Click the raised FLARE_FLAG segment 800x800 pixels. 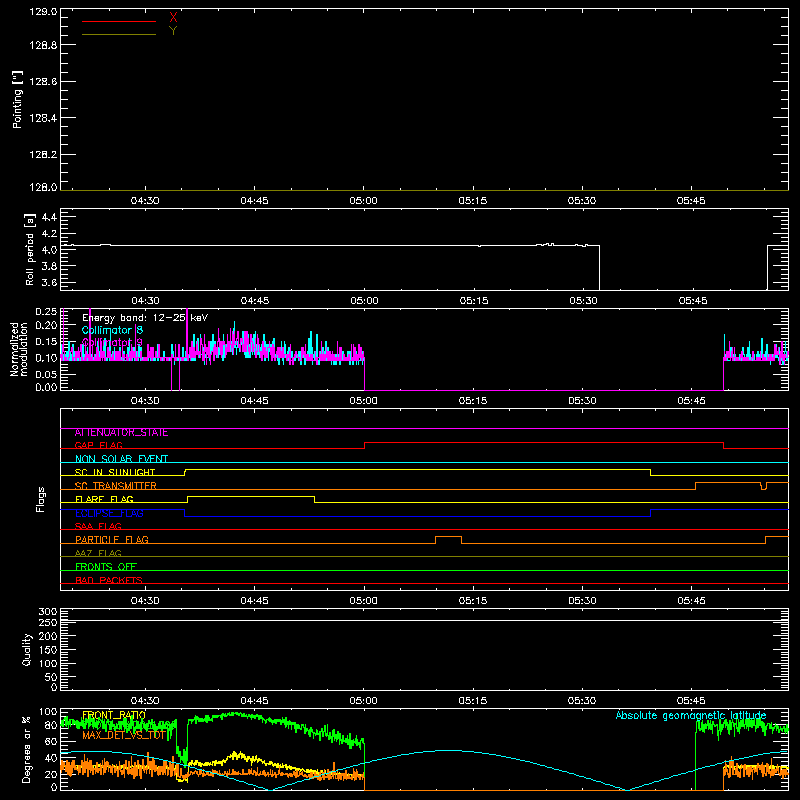pyautogui.click(x=251, y=496)
